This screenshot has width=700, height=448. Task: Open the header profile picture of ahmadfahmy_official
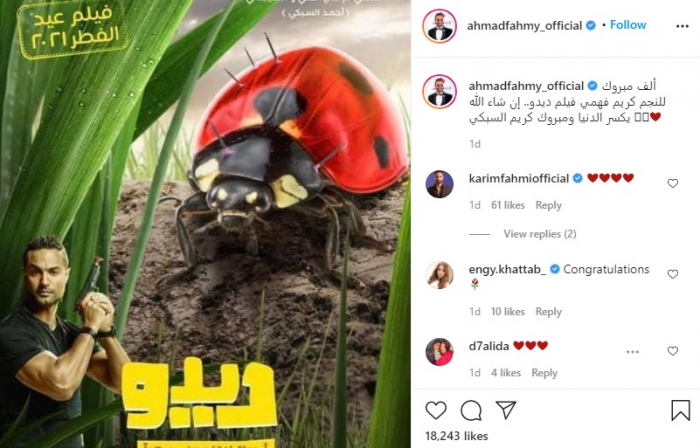pos(439,26)
